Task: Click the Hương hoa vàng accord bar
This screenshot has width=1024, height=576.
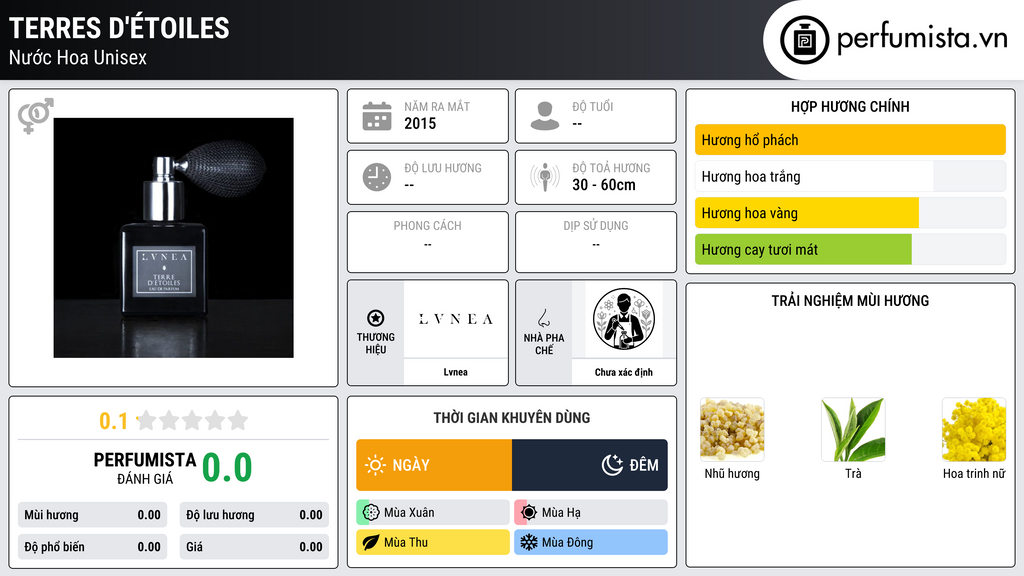Action: tap(850, 213)
